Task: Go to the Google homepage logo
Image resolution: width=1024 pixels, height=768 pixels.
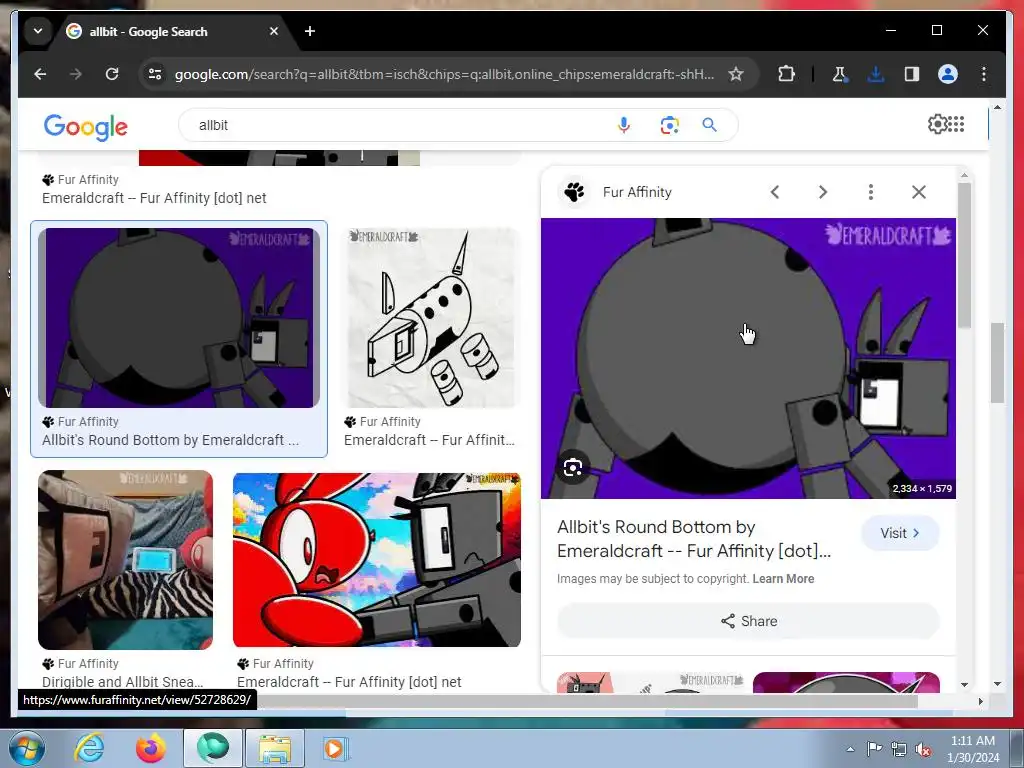Action: click(86, 127)
